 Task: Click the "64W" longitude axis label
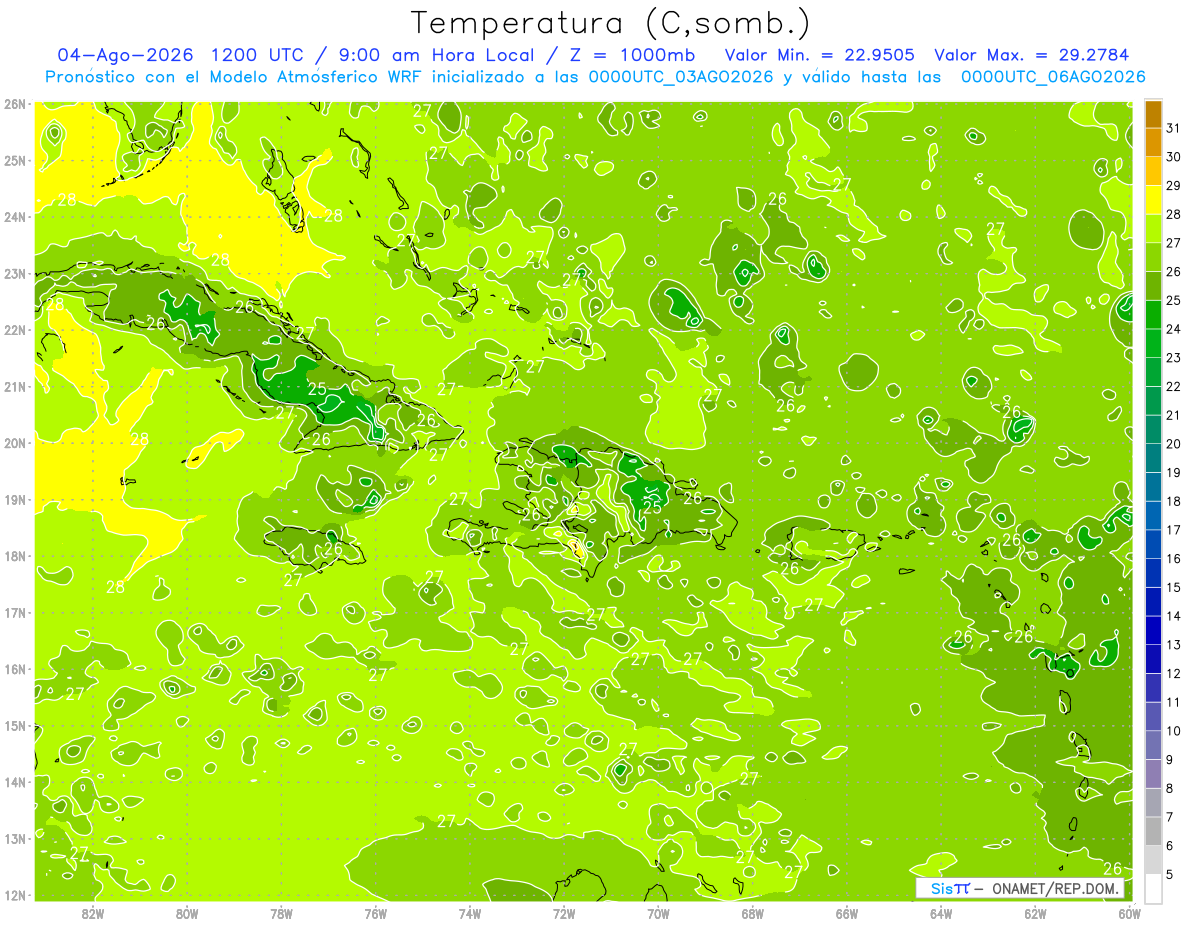941,913
